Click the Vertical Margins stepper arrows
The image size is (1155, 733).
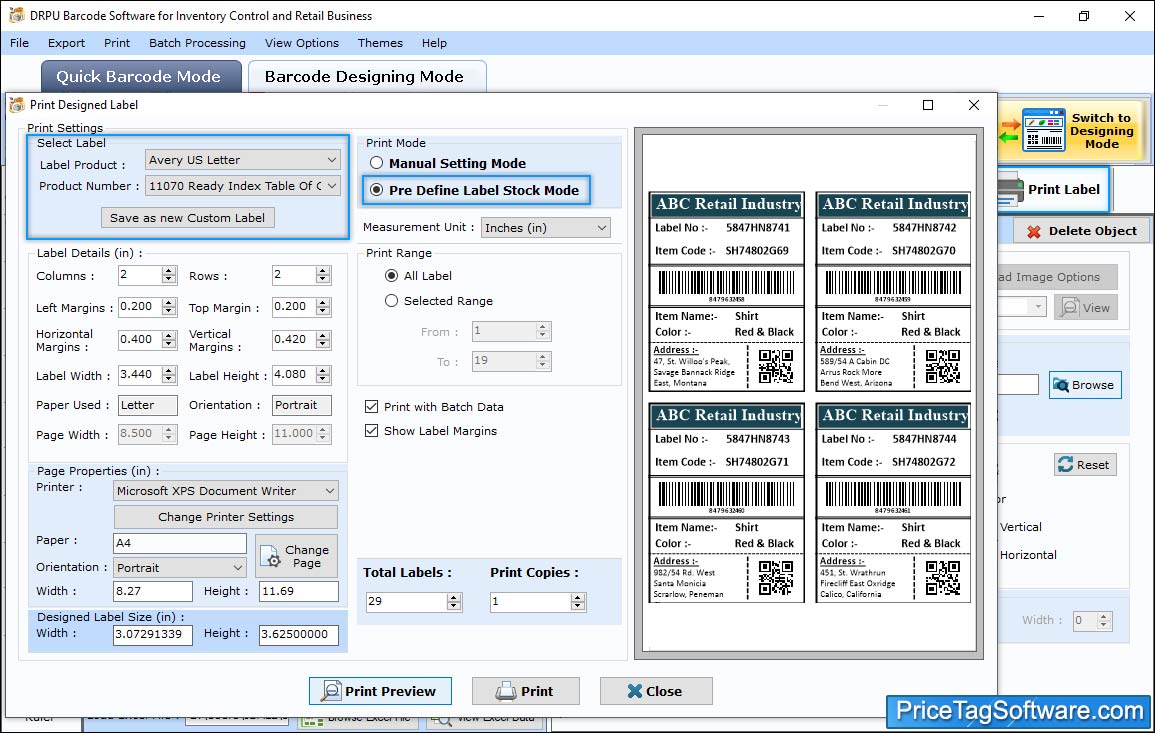click(323, 340)
